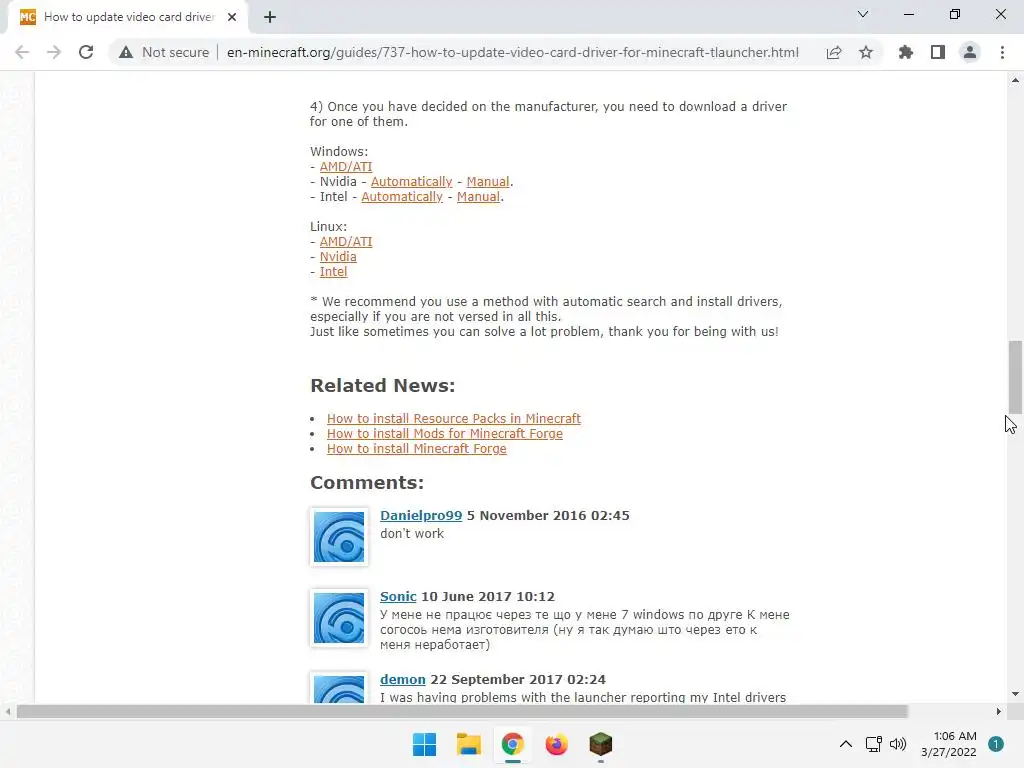Click the 'don't work' comment text
1024x768 pixels.
(x=412, y=534)
